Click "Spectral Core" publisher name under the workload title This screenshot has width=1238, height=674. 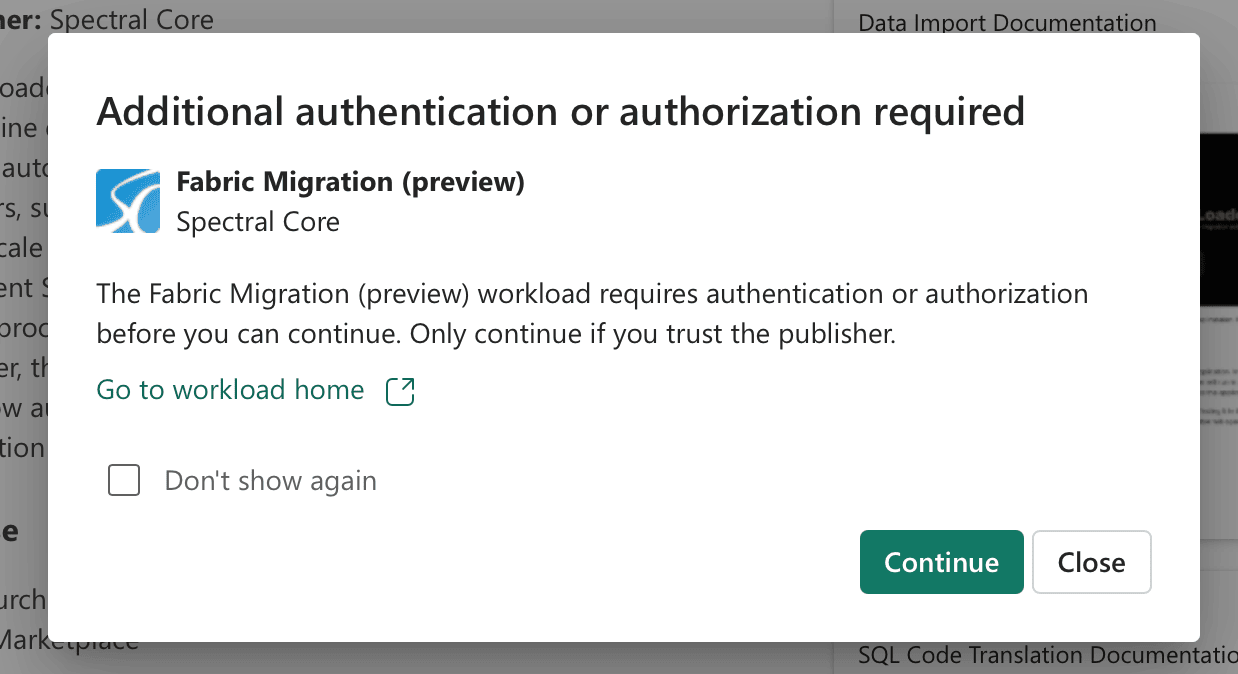[258, 221]
